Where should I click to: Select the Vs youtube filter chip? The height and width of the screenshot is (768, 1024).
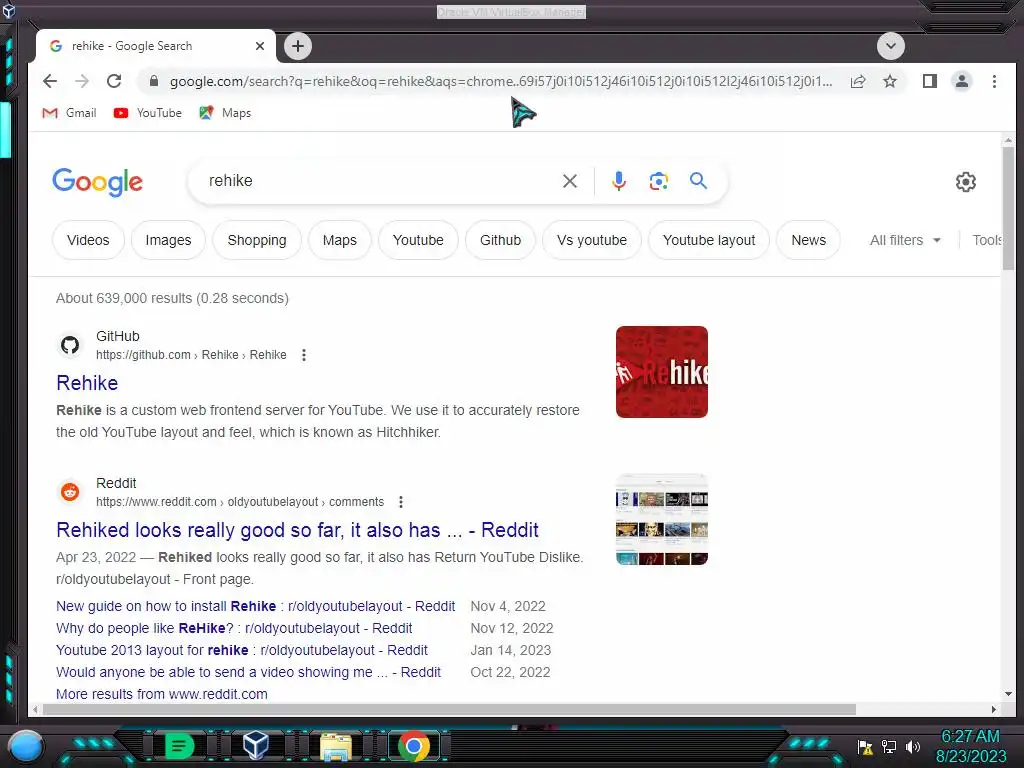tap(592, 240)
